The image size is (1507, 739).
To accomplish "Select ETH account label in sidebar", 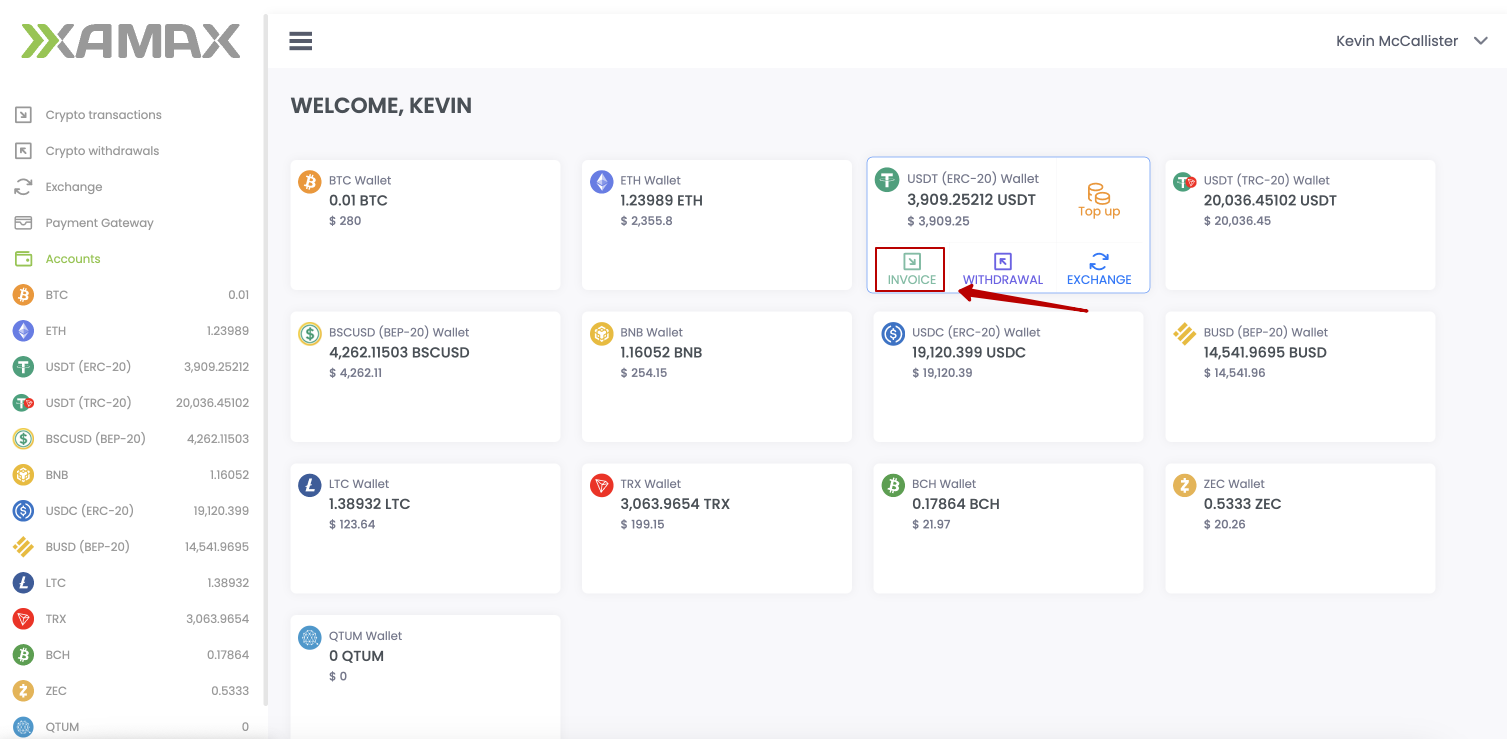I will (56, 331).
